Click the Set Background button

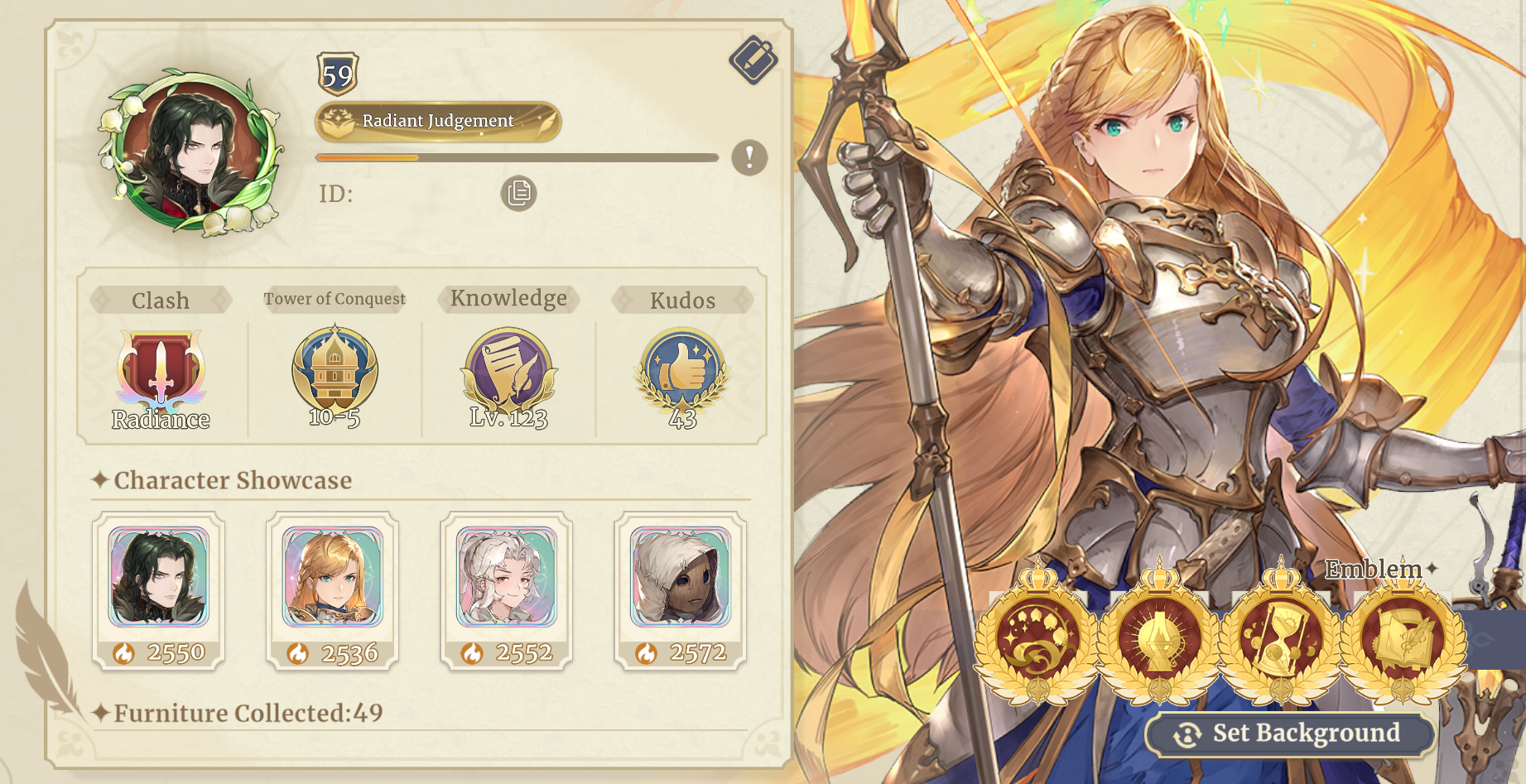point(1290,733)
